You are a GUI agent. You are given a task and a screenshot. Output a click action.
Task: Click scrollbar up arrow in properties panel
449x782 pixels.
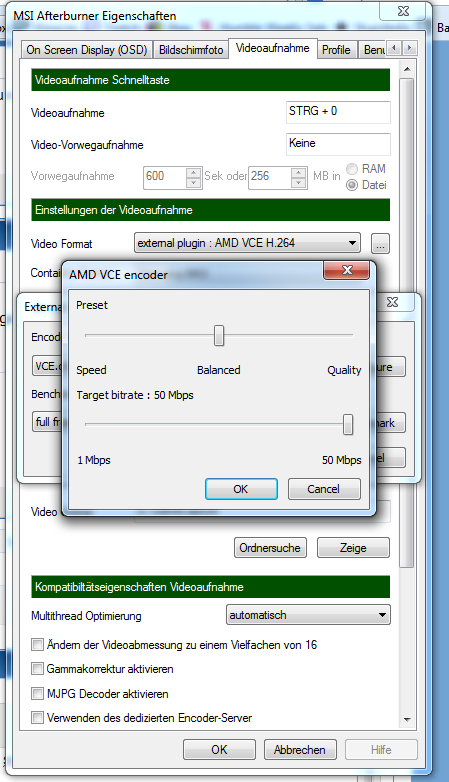pos(407,69)
